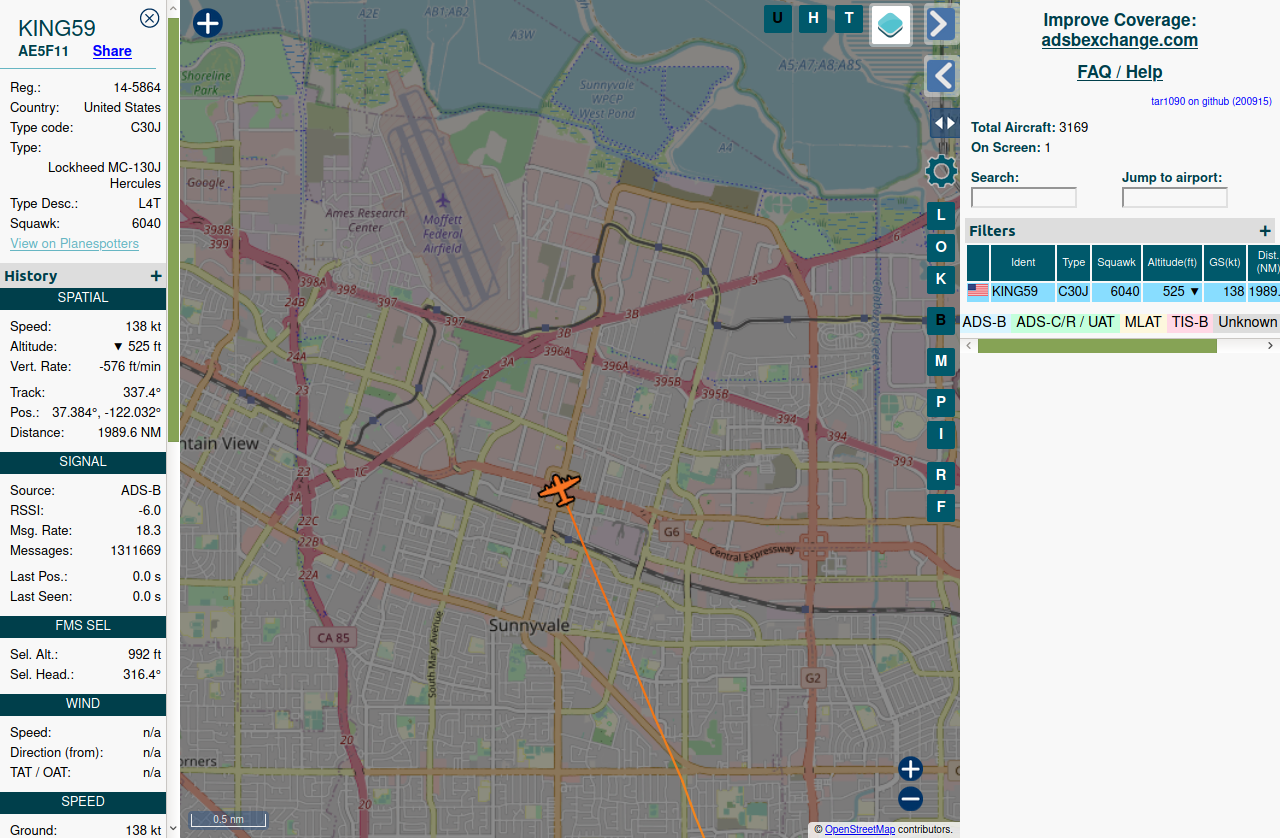
Task: Click the table scrollbar left arrow
Action: pos(967,346)
